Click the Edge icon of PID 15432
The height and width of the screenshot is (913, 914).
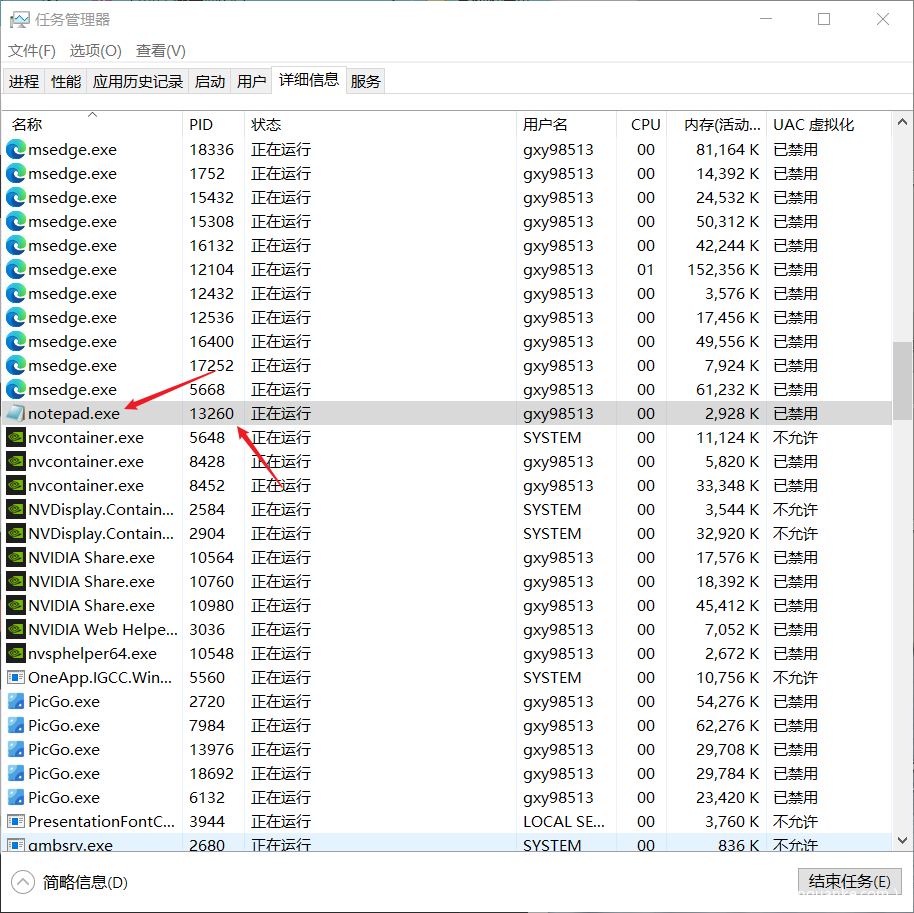click(x=16, y=198)
